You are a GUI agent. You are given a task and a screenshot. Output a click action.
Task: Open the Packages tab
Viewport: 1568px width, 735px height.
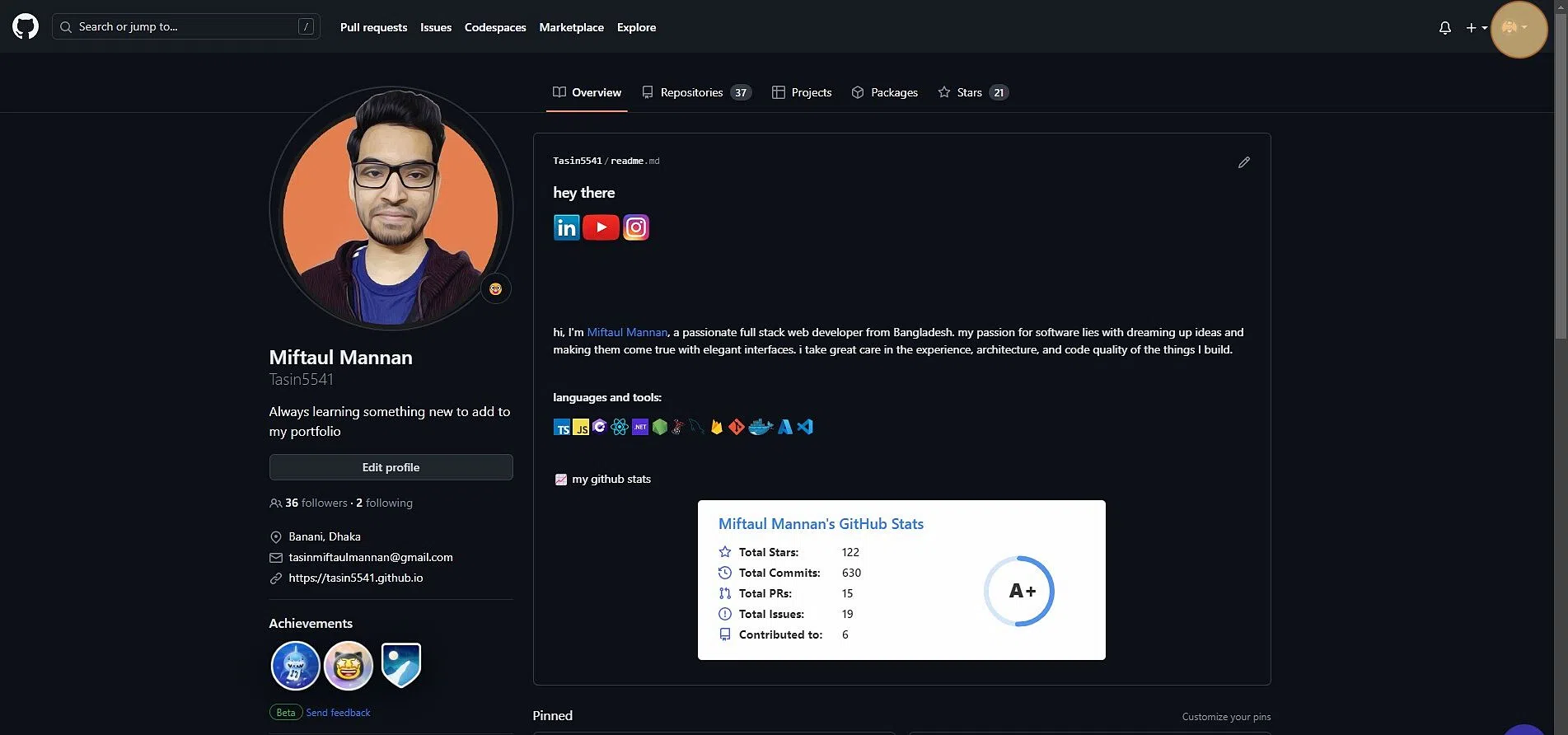[x=885, y=92]
